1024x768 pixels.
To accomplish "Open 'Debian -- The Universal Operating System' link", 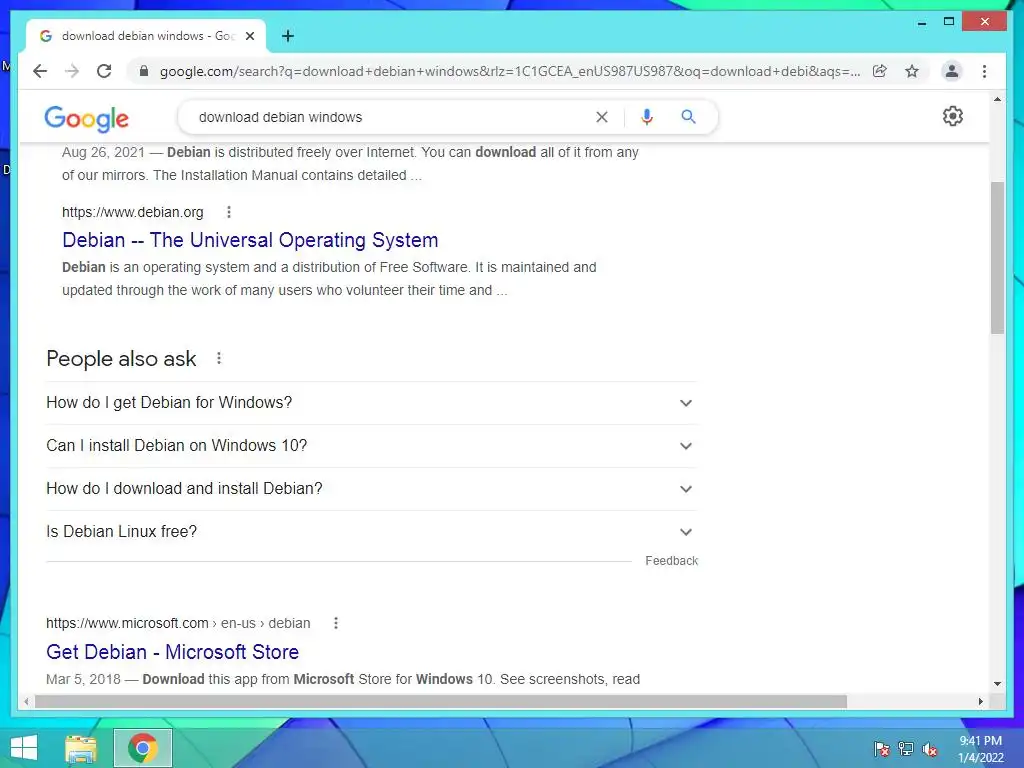I will [x=250, y=240].
